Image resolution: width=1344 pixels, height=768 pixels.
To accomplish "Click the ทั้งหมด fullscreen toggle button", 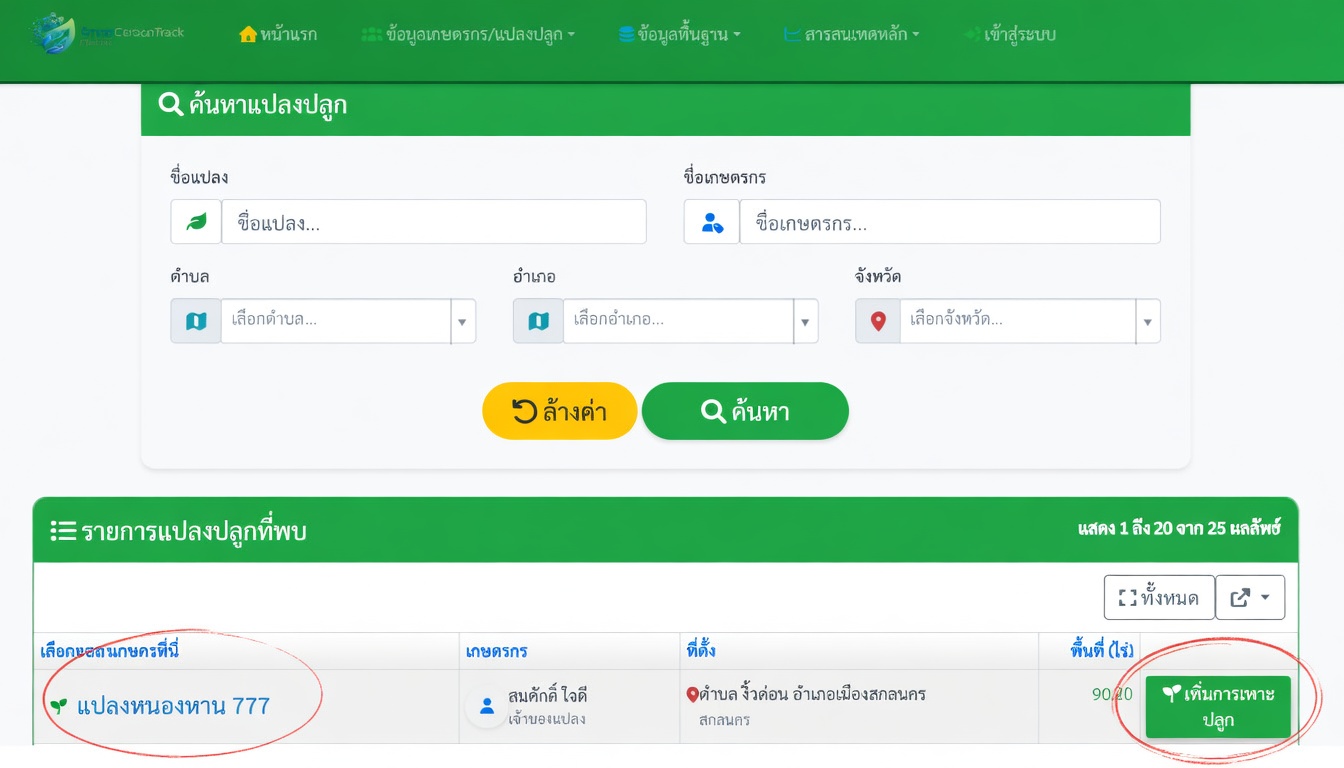I will pyautogui.click(x=1159, y=597).
